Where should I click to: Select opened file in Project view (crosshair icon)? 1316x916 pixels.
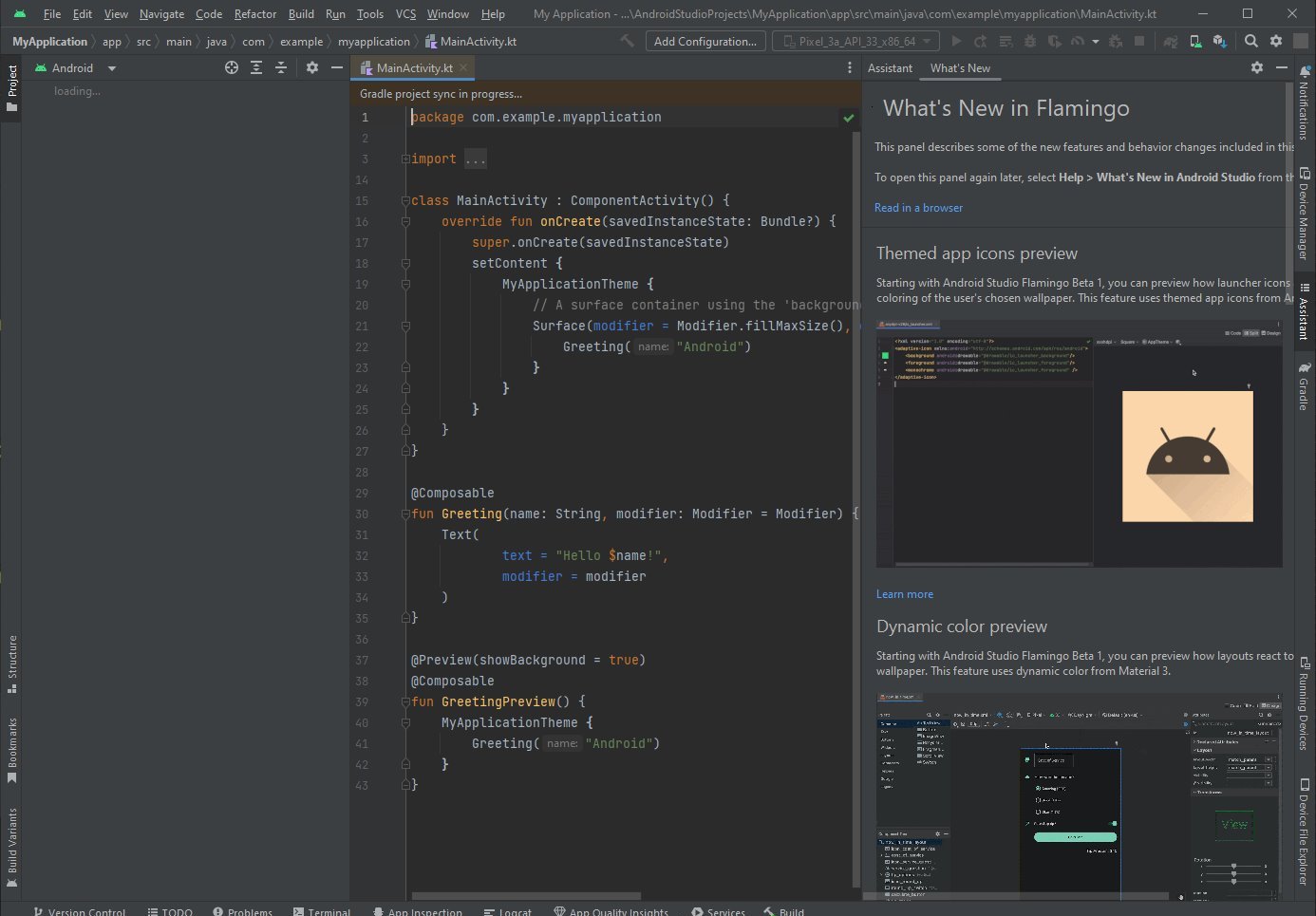click(232, 67)
